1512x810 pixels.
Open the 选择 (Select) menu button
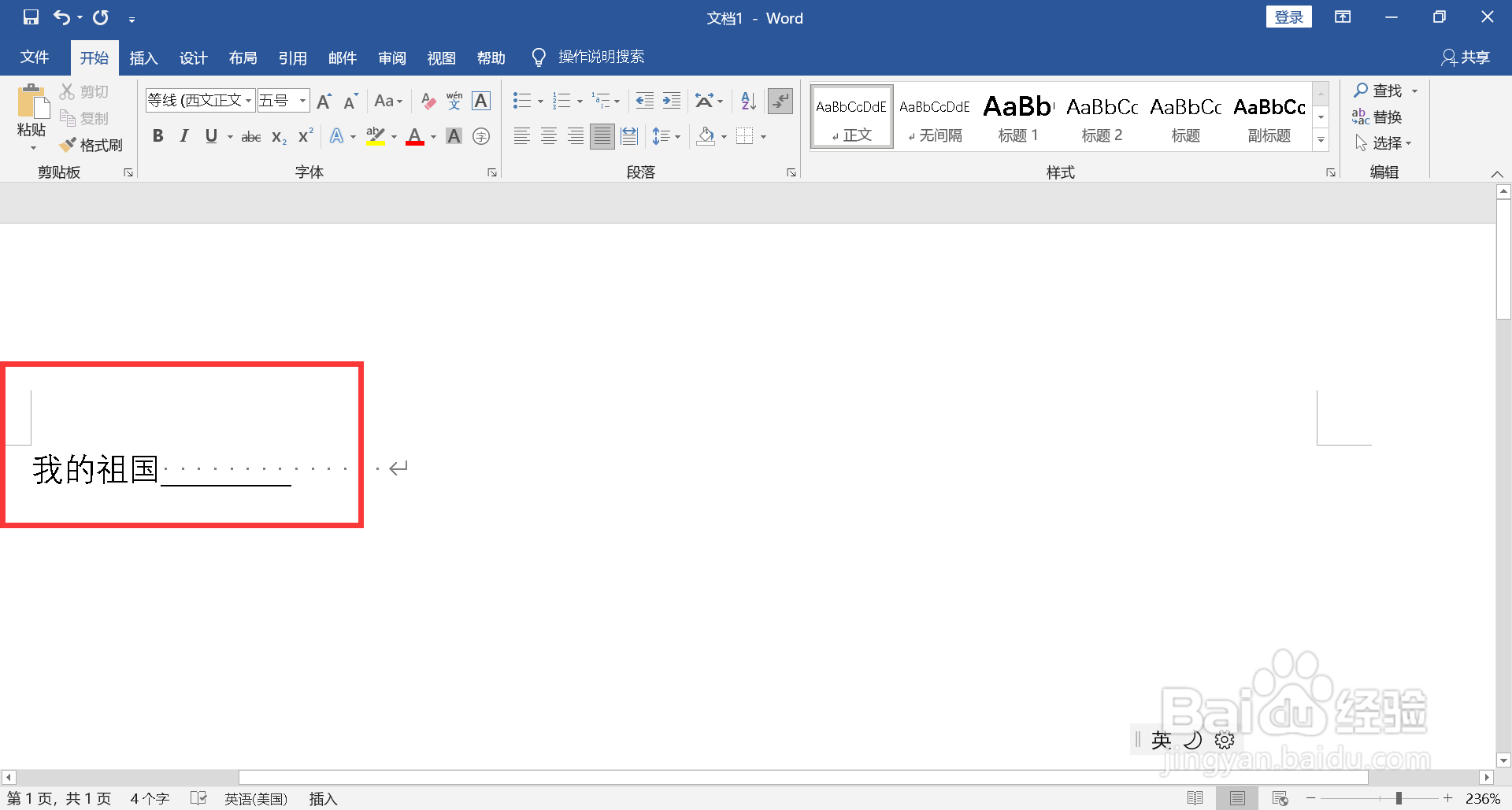(1383, 142)
